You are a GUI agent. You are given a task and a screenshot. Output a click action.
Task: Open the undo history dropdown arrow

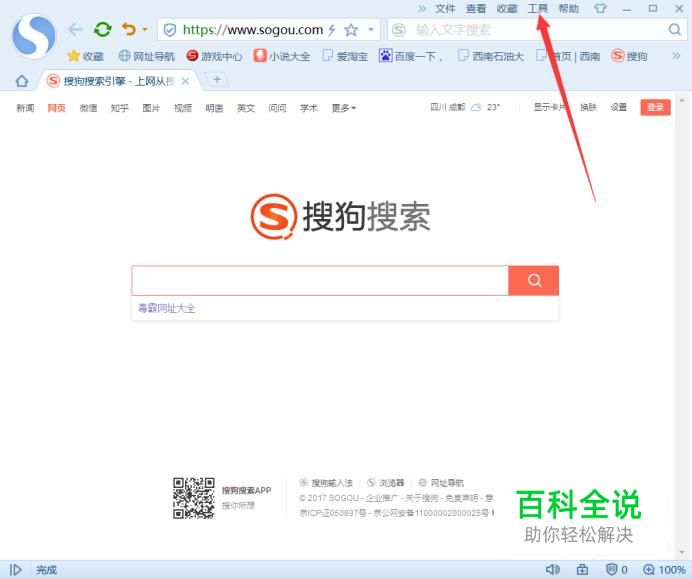(145, 30)
